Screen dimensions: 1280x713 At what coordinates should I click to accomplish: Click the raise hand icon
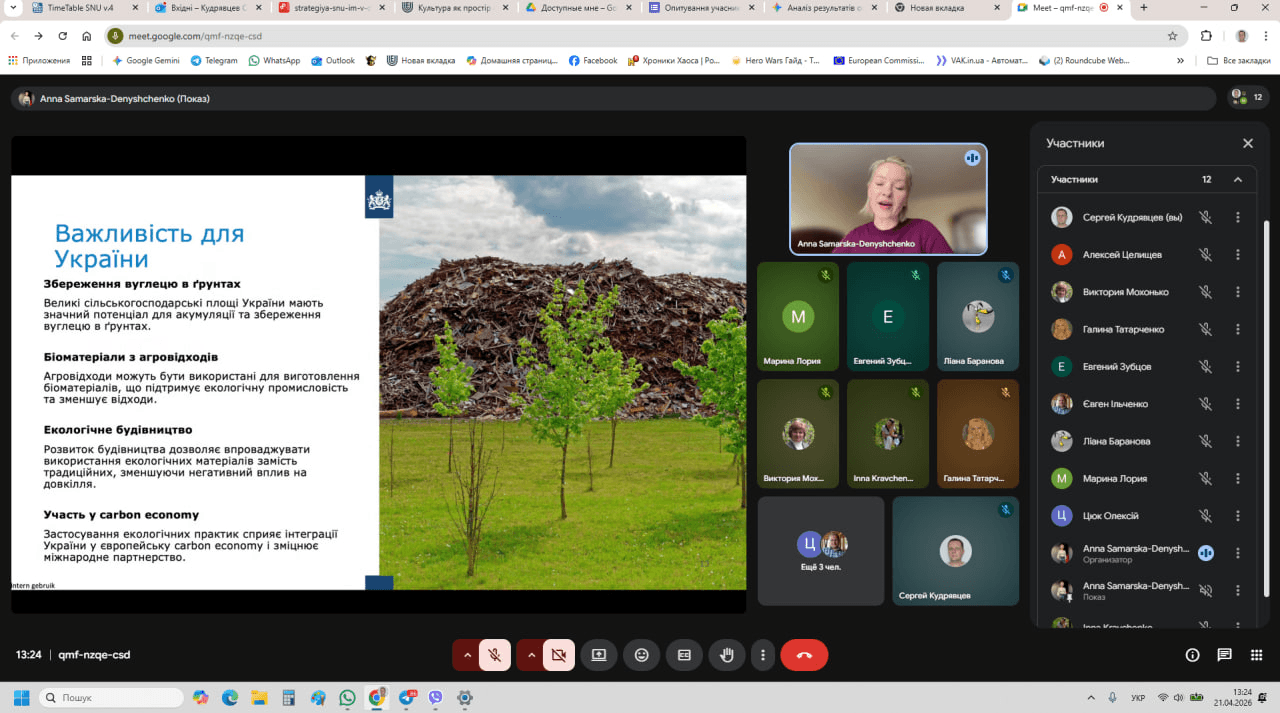tap(727, 655)
